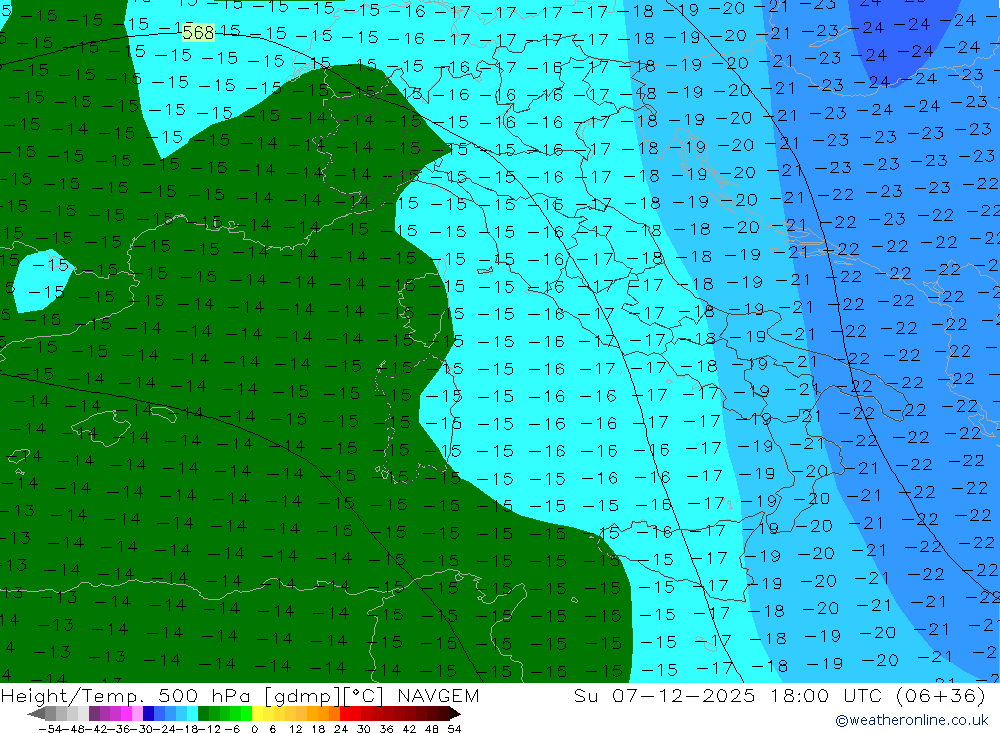1000x733 pixels.
Task: Click the NAVGEM model name label
Action: tap(438, 695)
